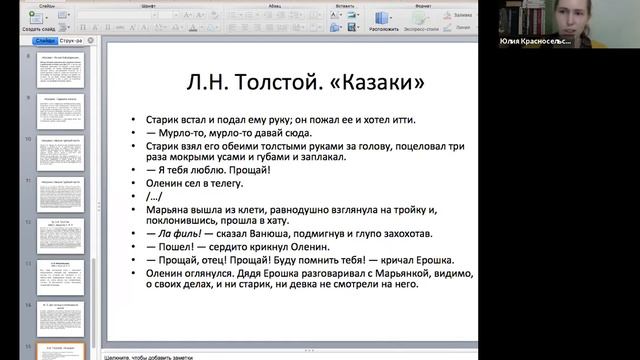
Task: Toggle superscript formatting
Action: (x=132, y=27)
